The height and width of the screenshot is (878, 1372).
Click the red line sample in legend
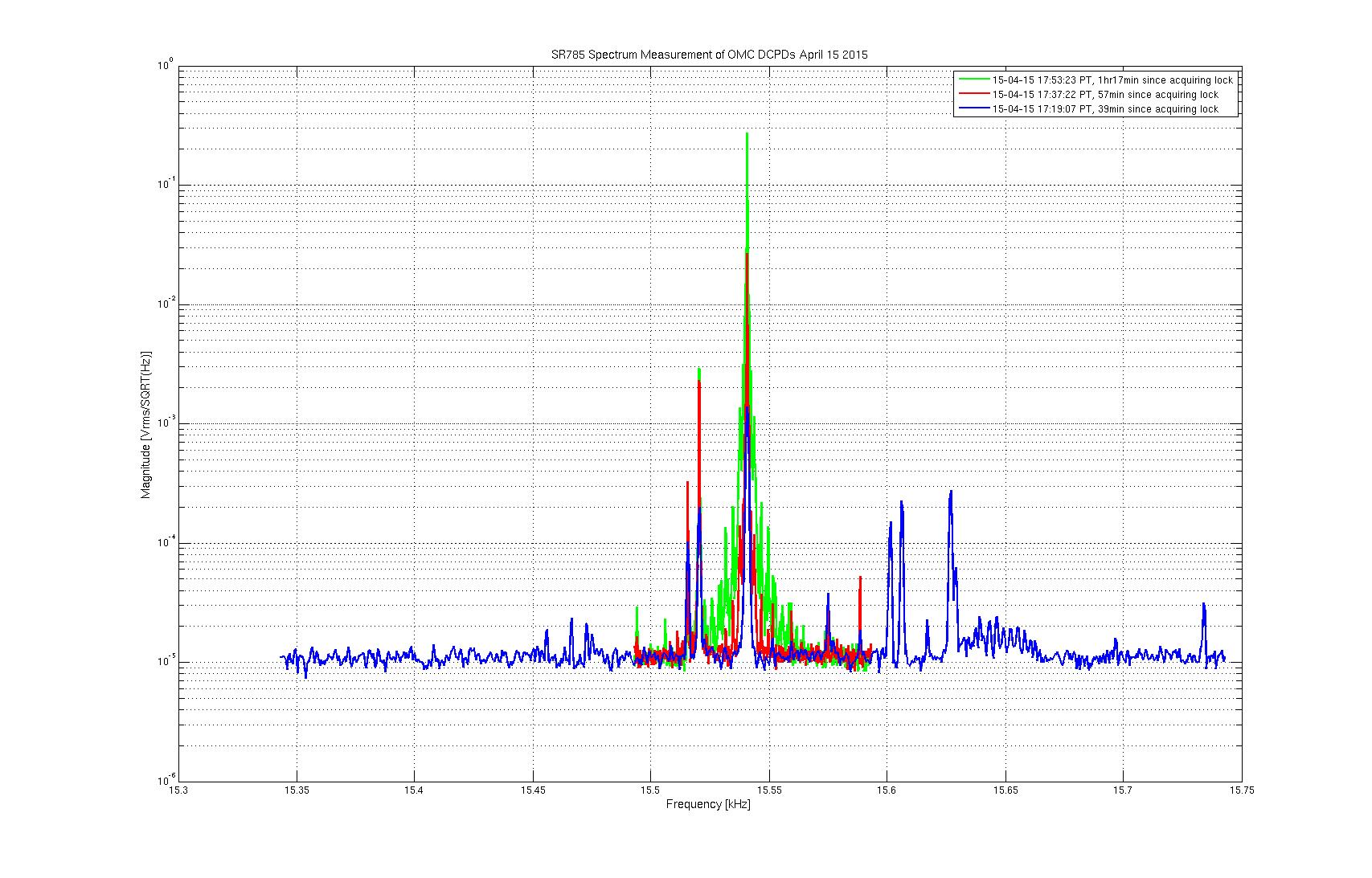click(973, 95)
